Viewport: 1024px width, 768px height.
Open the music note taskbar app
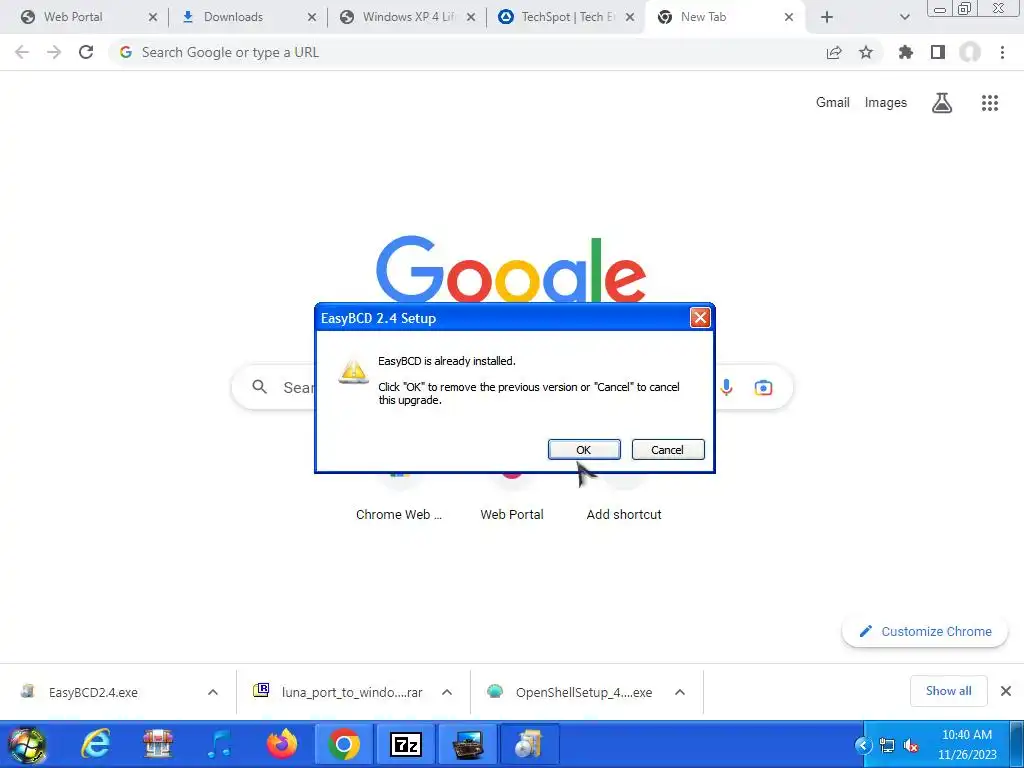point(219,744)
